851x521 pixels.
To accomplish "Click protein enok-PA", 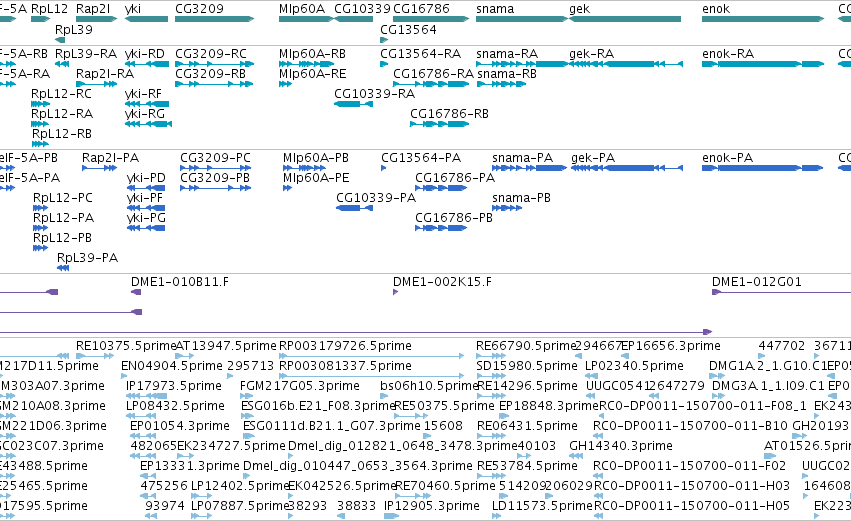I will [x=727, y=158].
